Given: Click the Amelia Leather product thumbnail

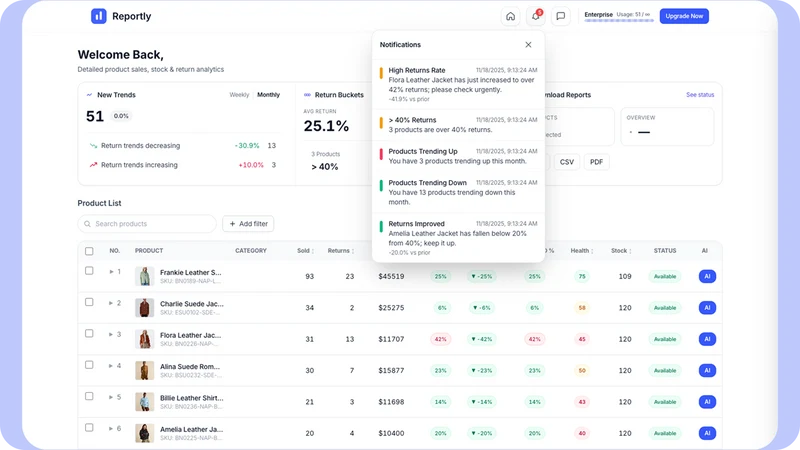Looking at the screenshot, I should pos(144,433).
